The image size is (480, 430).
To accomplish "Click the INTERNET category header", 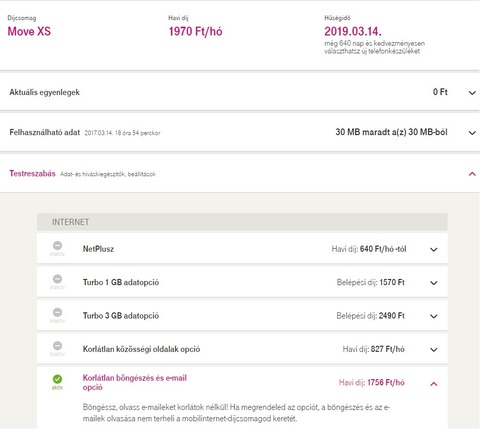I will coord(242,222).
